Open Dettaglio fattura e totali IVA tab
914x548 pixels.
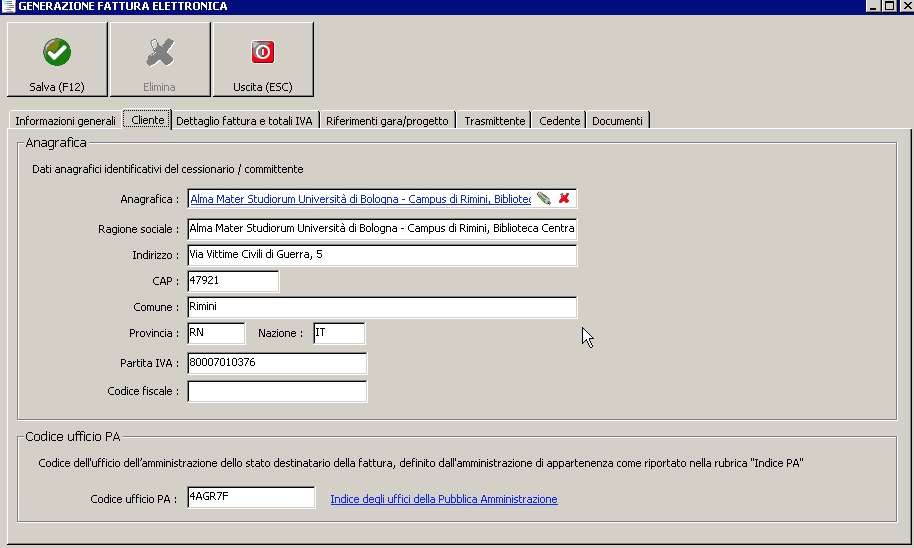(244, 121)
